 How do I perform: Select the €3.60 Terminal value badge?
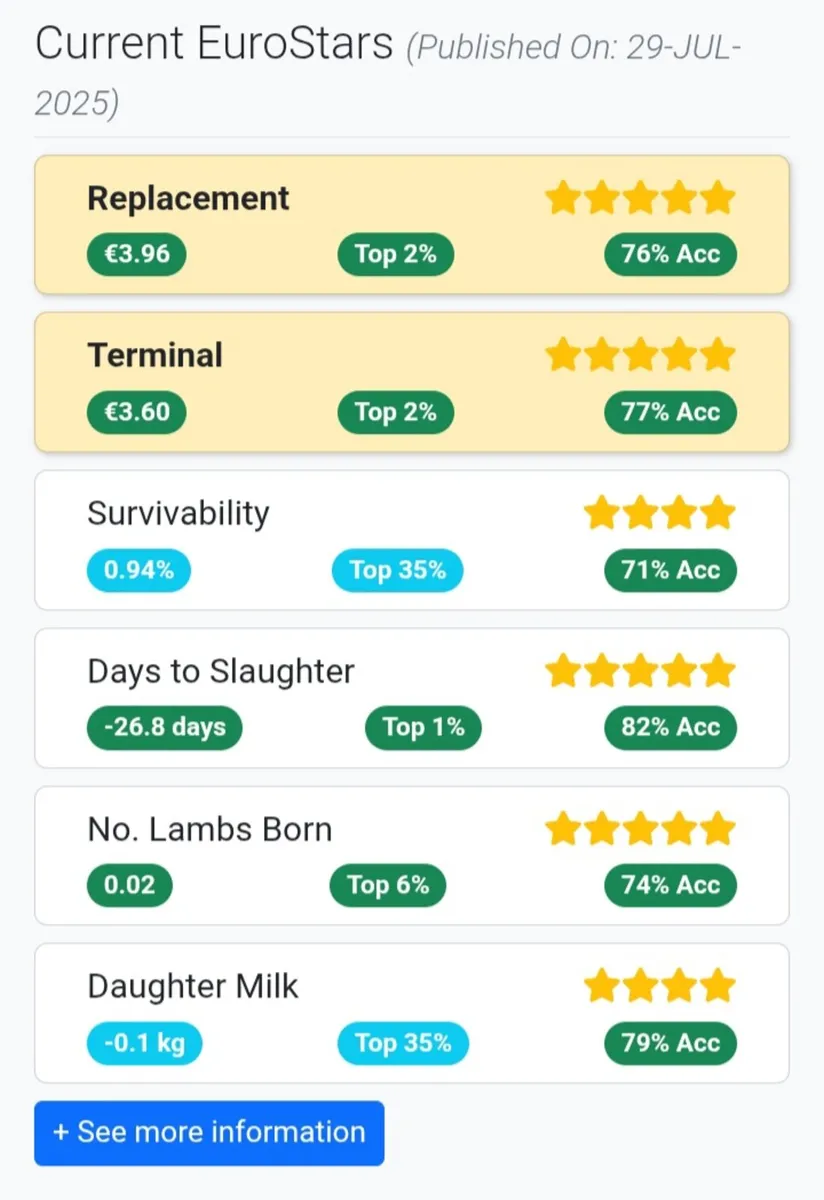[x=136, y=412]
